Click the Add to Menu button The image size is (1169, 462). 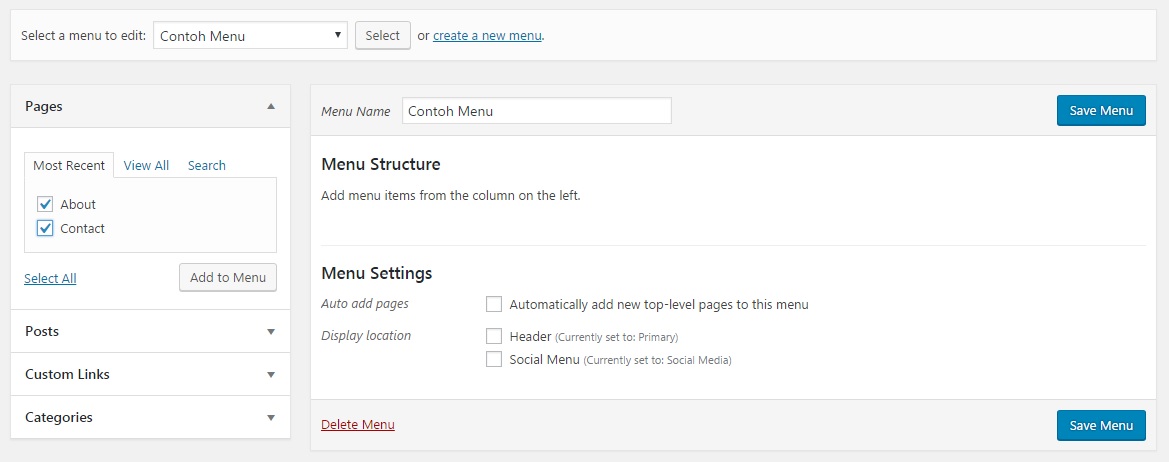coord(228,277)
